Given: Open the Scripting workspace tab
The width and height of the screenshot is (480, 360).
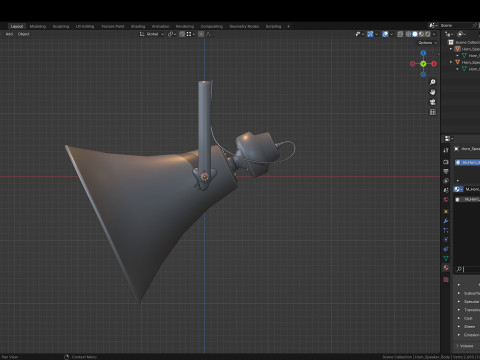Looking at the screenshot, I should 273,26.
